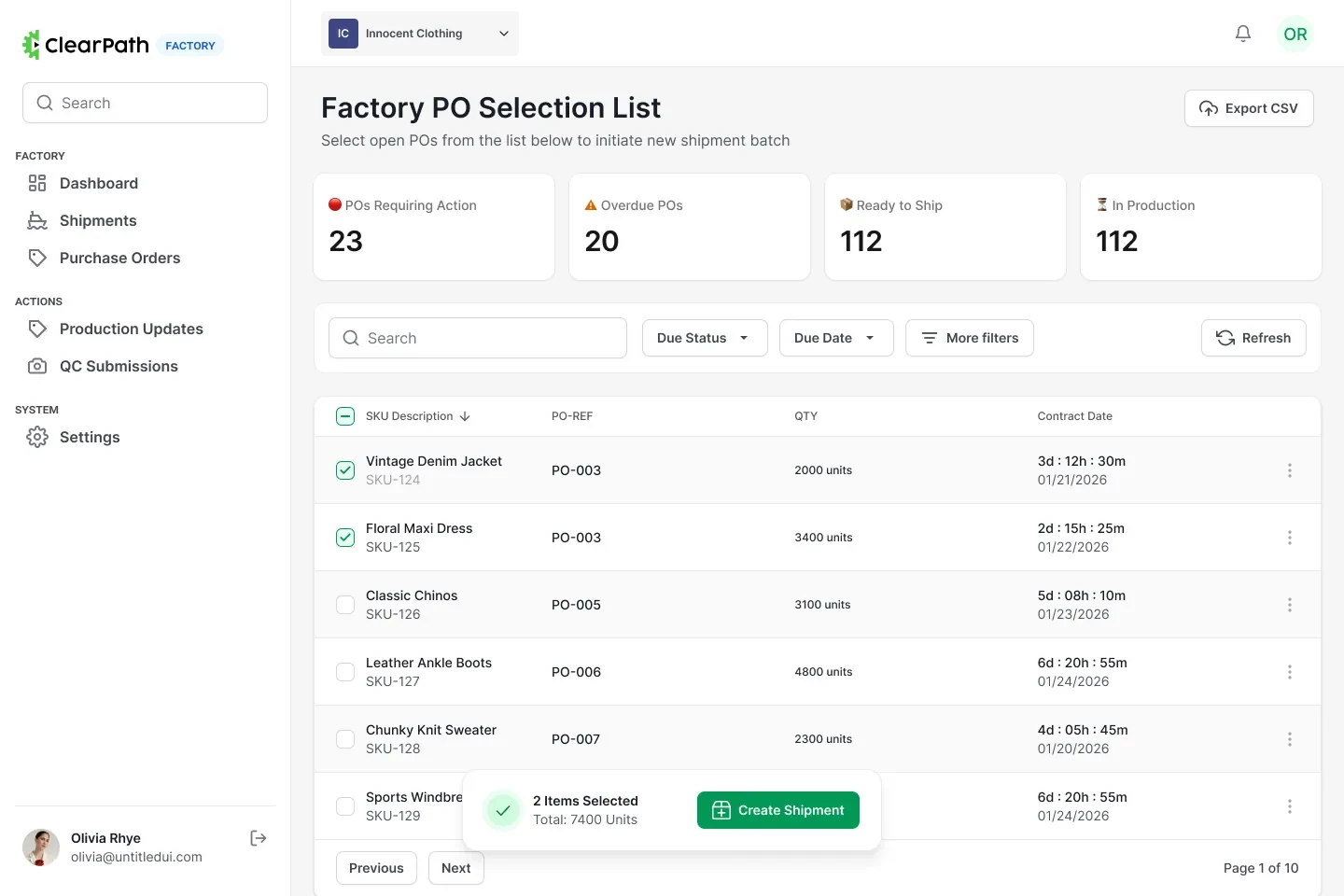This screenshot has width=1344, height=896.
Task: Uncheck the Vintage Denim Jacket checkbox
Action: pos(345,470)
